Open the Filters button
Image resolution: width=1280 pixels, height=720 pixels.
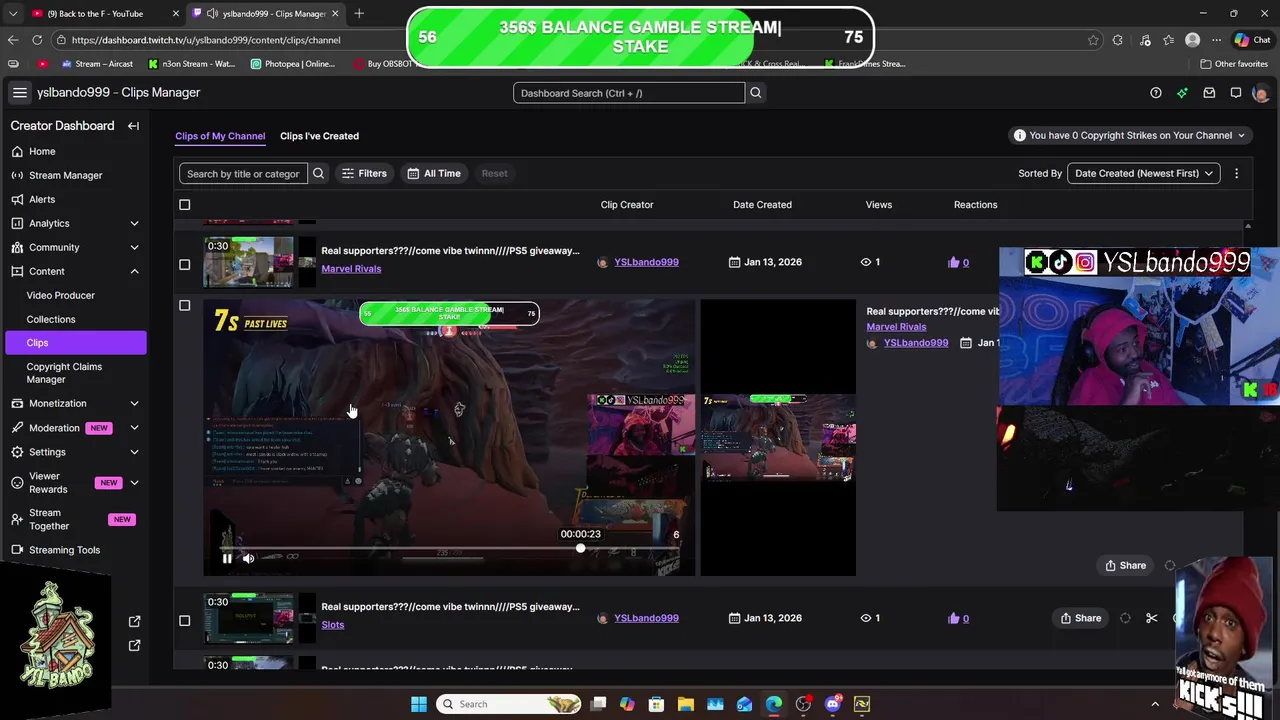364,174
